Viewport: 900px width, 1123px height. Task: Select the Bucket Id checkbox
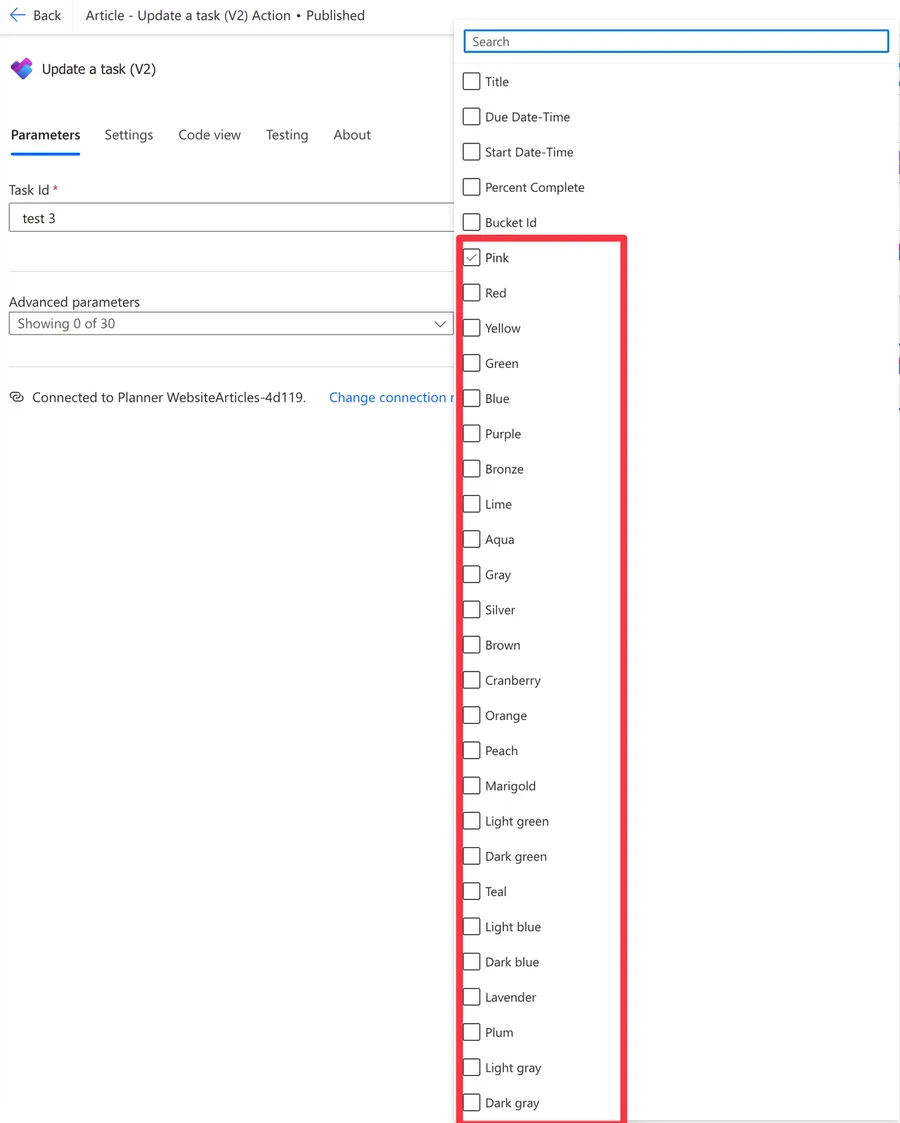[472, 222]
